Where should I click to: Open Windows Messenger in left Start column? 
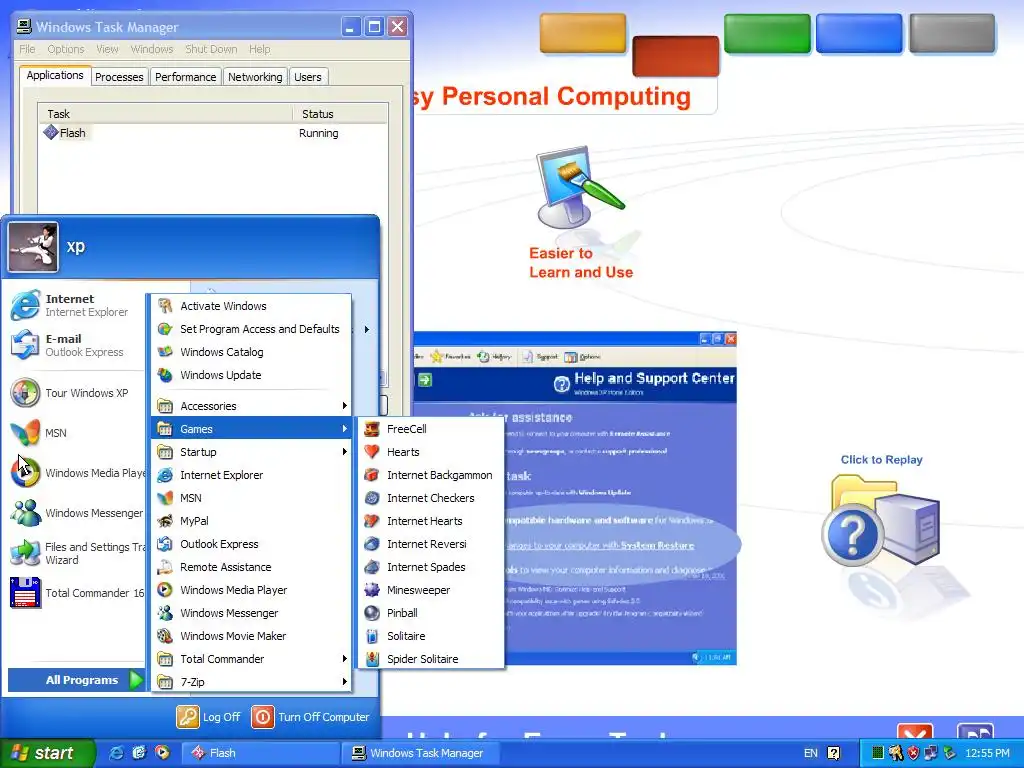coord(76,513)
